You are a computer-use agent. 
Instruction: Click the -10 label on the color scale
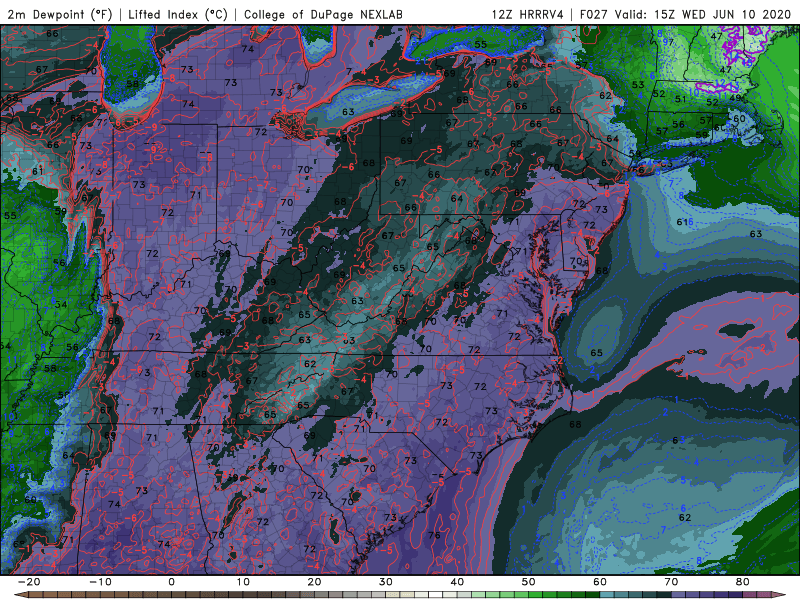click(x=100, y=582)
